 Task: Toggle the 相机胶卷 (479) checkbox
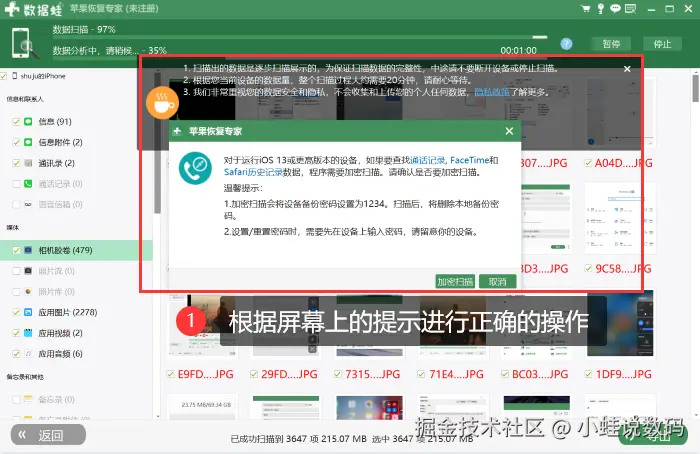[17, 250]
